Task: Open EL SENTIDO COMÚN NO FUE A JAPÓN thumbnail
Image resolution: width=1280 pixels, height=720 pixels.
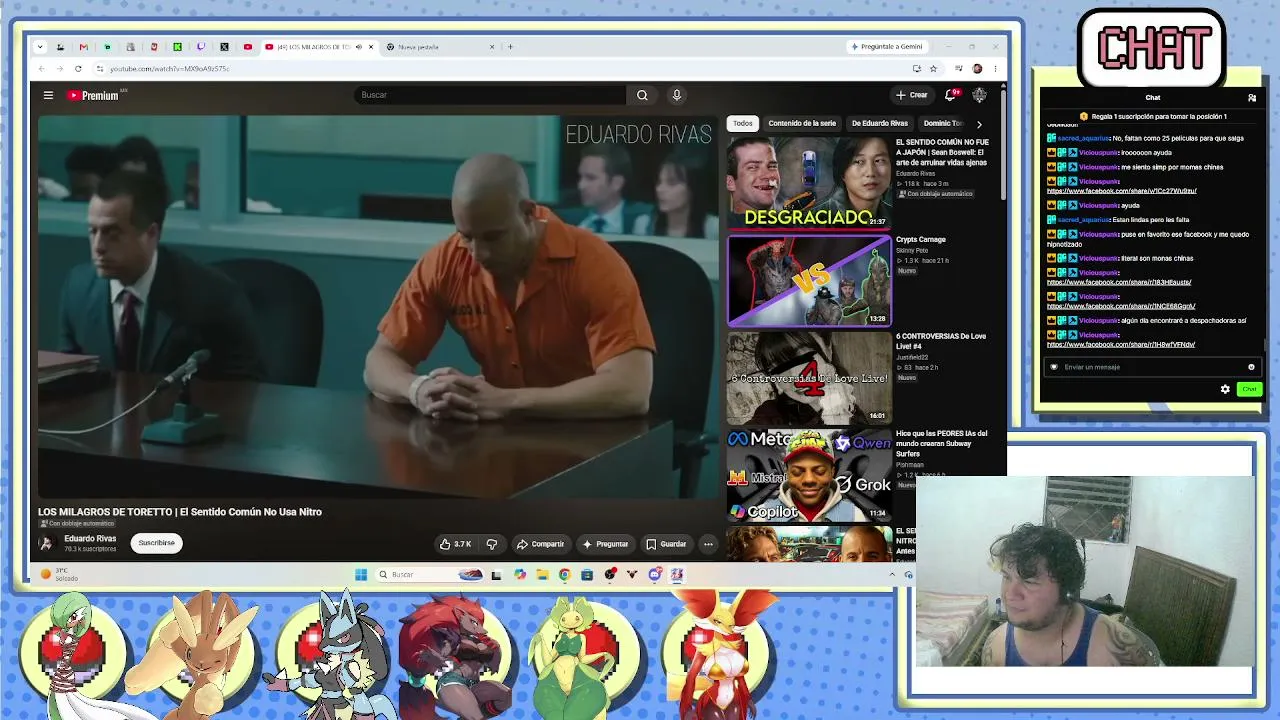Action: (808, 182)
